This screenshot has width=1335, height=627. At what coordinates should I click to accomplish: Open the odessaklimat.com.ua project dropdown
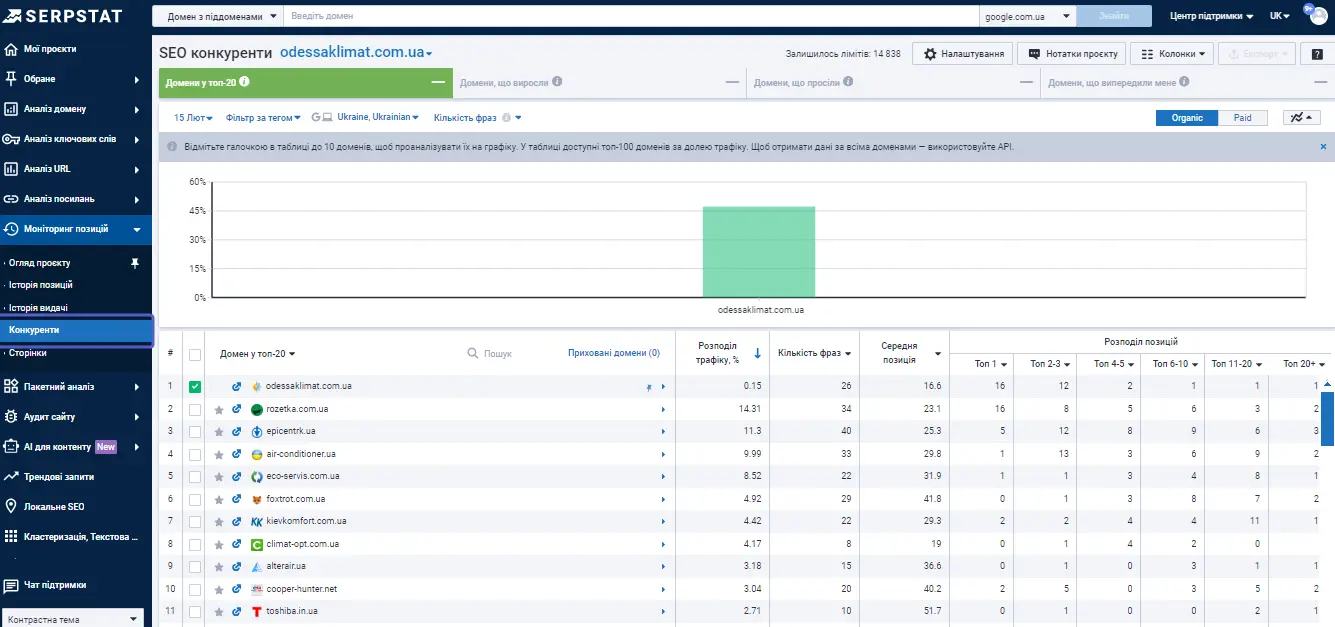click(x=356, y=52)
